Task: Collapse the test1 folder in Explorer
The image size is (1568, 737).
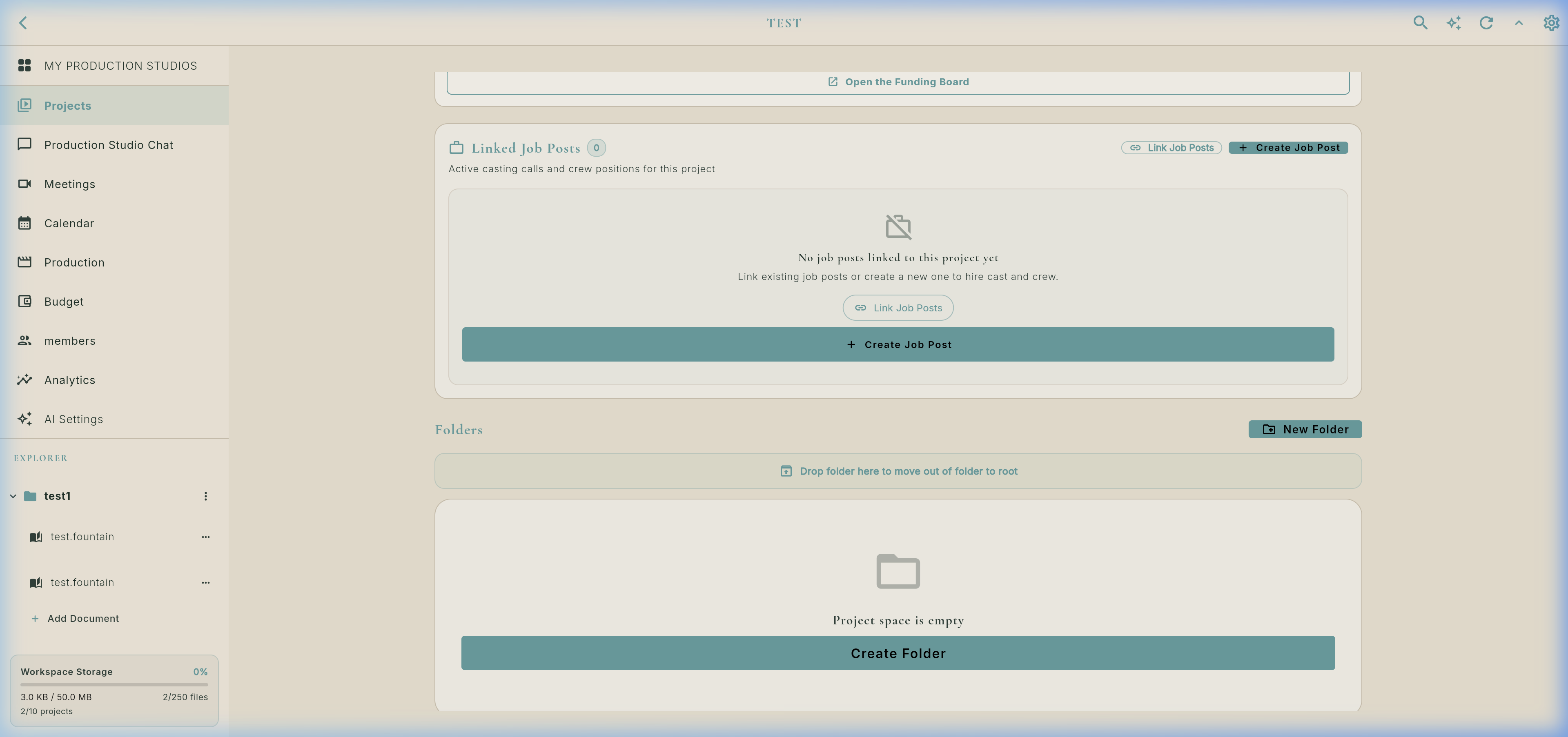Action: (x=13, y=496)
